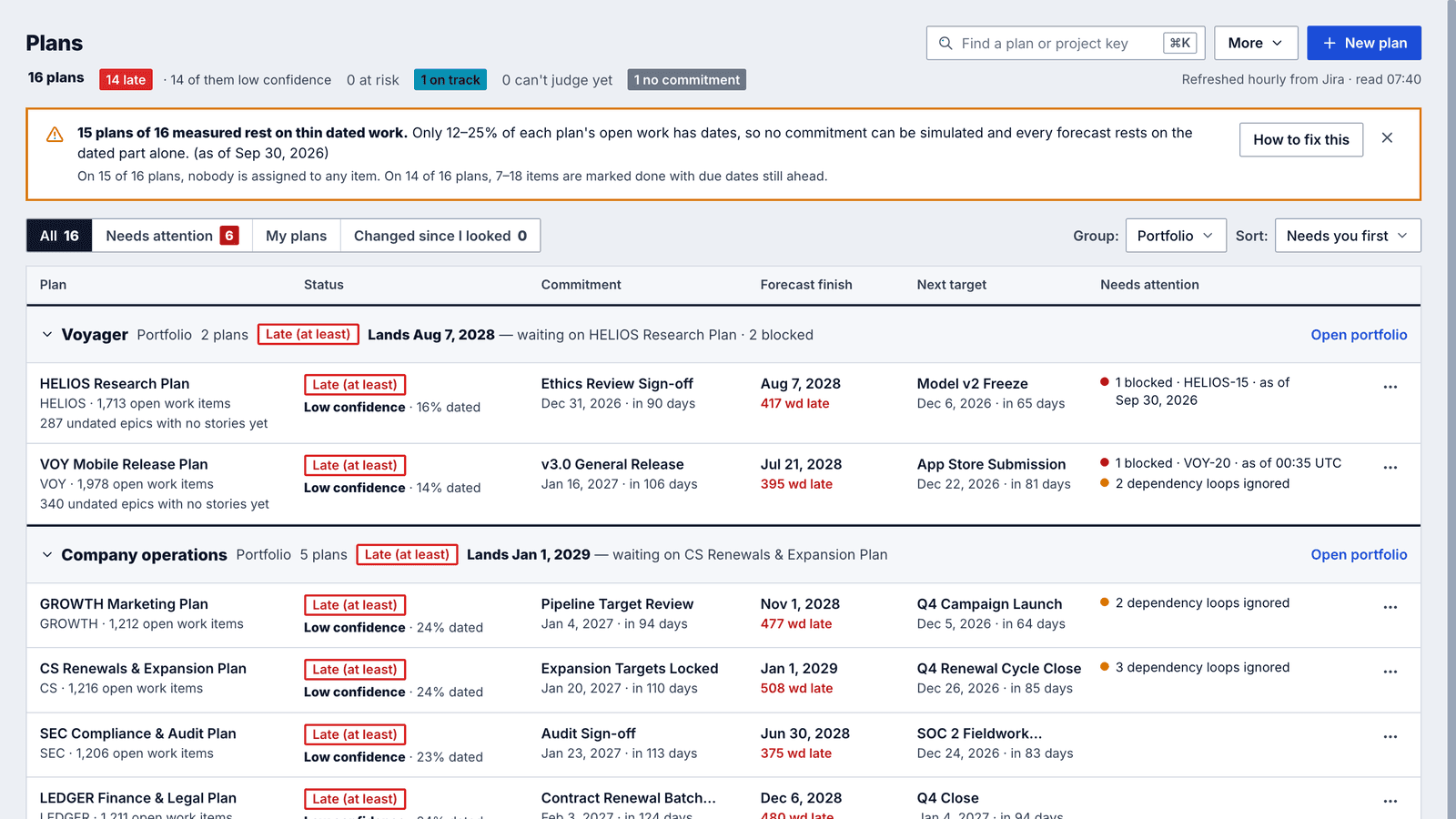Click the 1 on track badge
The image size is (1456, 819).
[450, 79]
